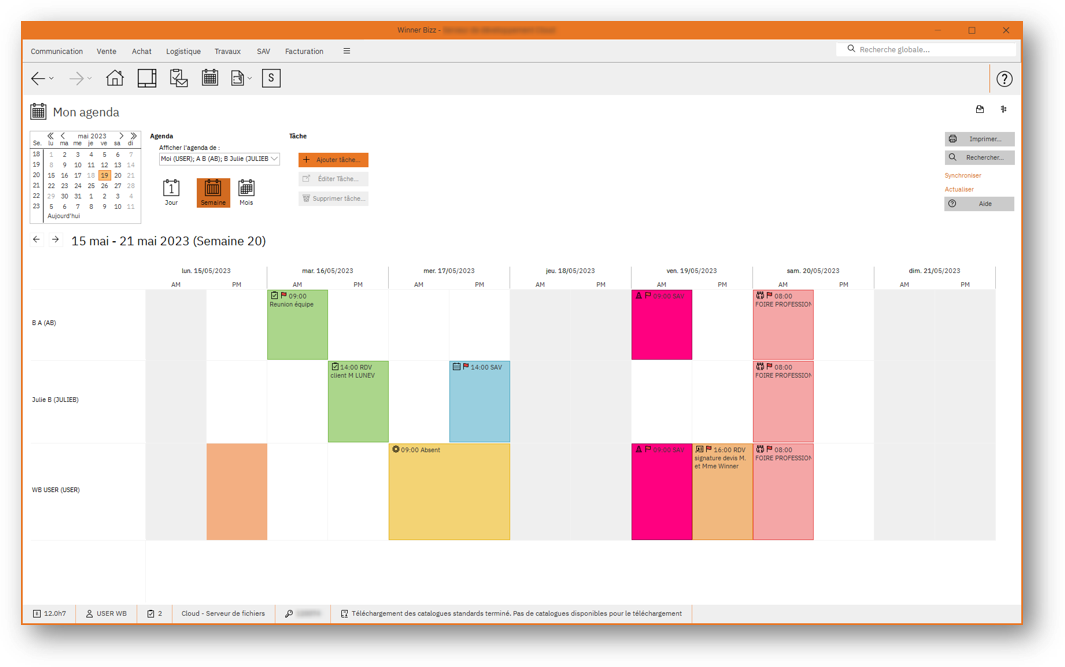Click the Home icon in the toolbar
Viewport: 1065px width, 667px height.
point(115,77)
